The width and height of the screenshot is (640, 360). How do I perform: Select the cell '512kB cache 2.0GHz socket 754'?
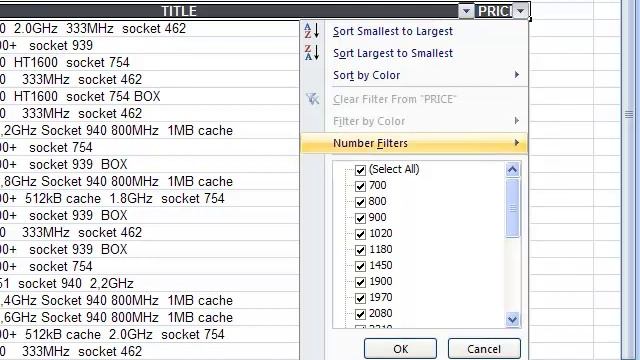[149, 334]
